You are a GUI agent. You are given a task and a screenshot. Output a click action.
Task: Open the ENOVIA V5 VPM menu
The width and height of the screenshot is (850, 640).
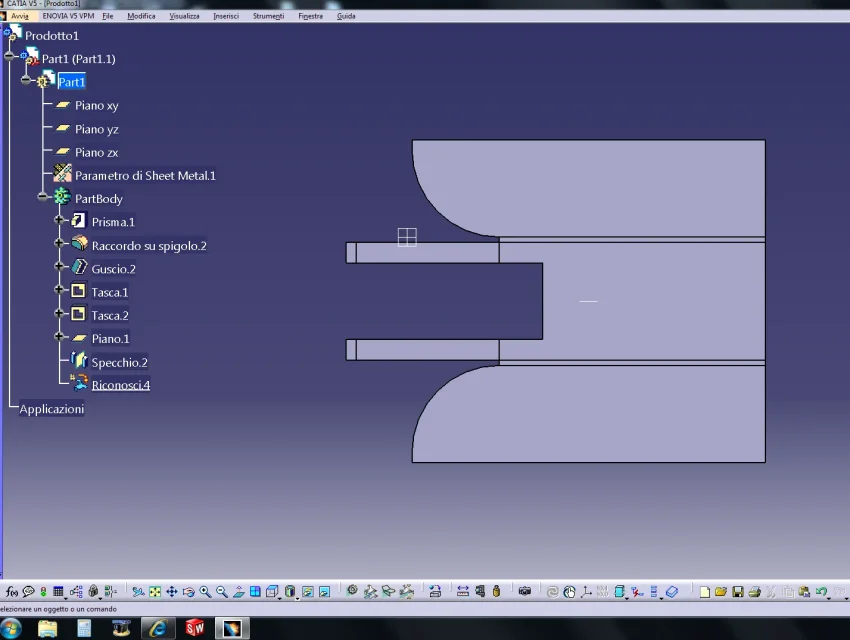tap(68, 16)
